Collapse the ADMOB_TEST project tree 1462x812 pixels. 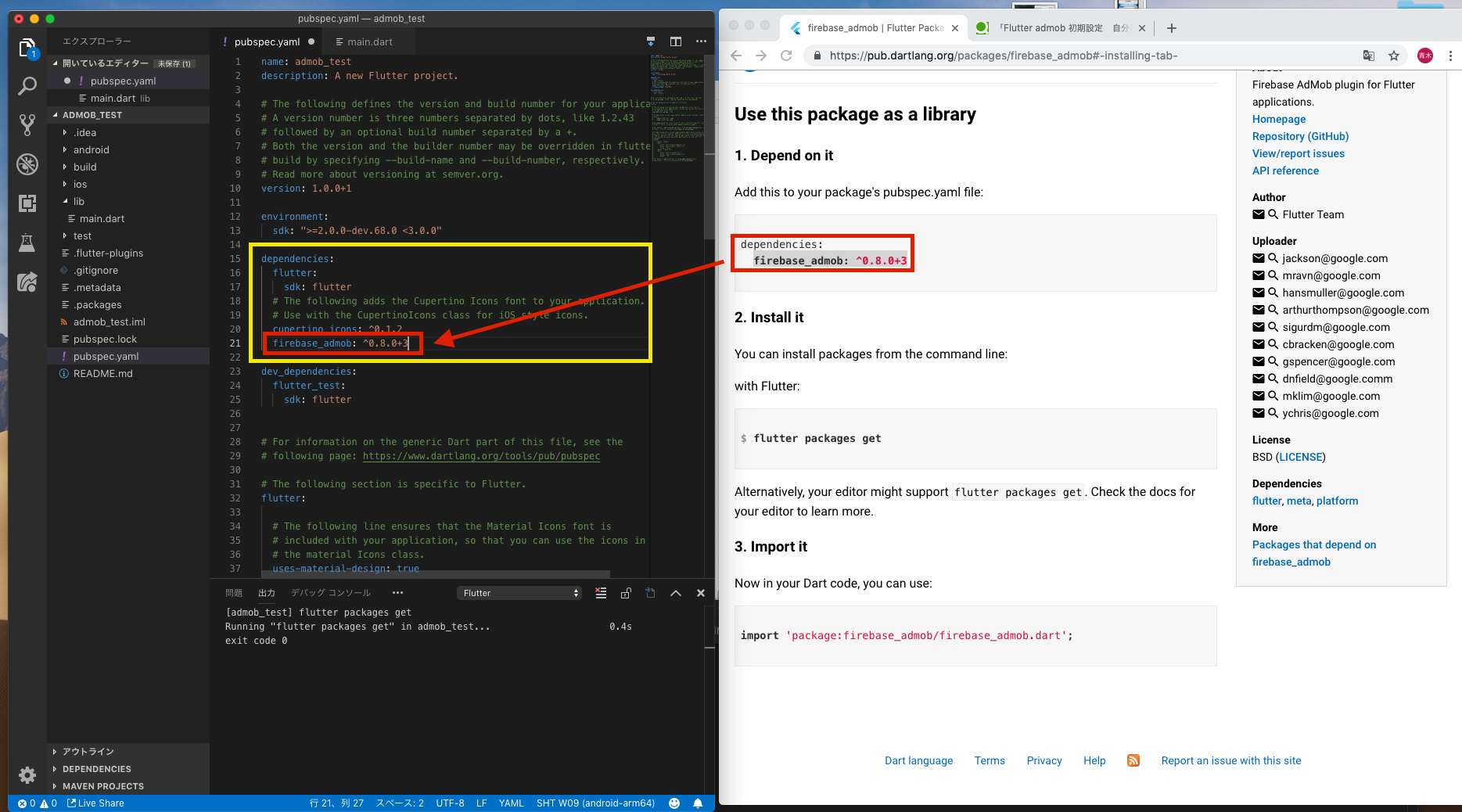(128, 115)
